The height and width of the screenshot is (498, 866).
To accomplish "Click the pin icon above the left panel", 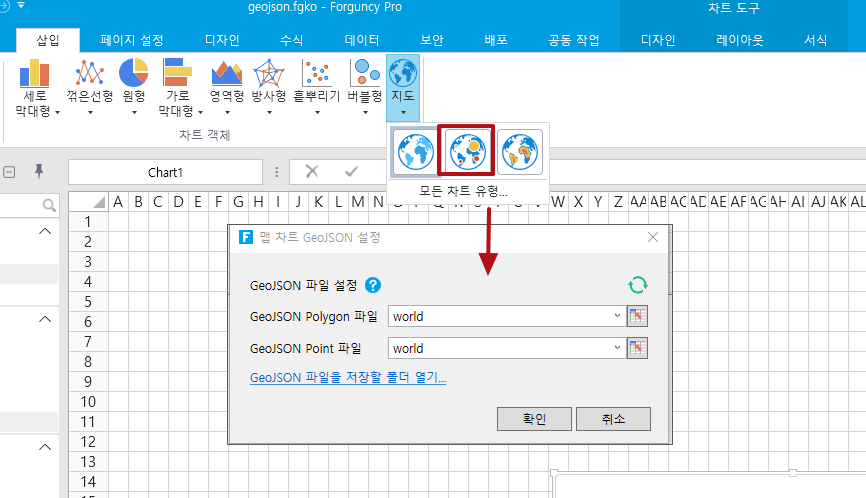I will click(39, 172).
